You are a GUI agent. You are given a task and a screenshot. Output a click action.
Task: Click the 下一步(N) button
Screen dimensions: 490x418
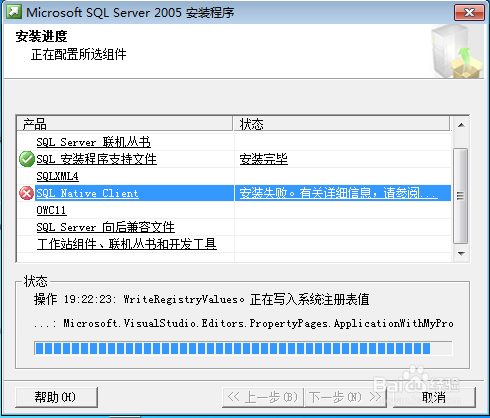pos(345,397)
